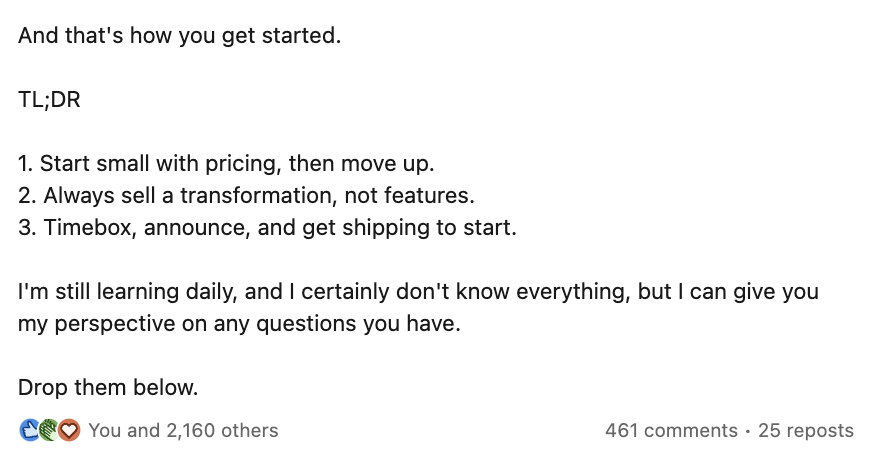Click list item 2 about selling a transformation
The image size is (874, 452).
(246, 194)
